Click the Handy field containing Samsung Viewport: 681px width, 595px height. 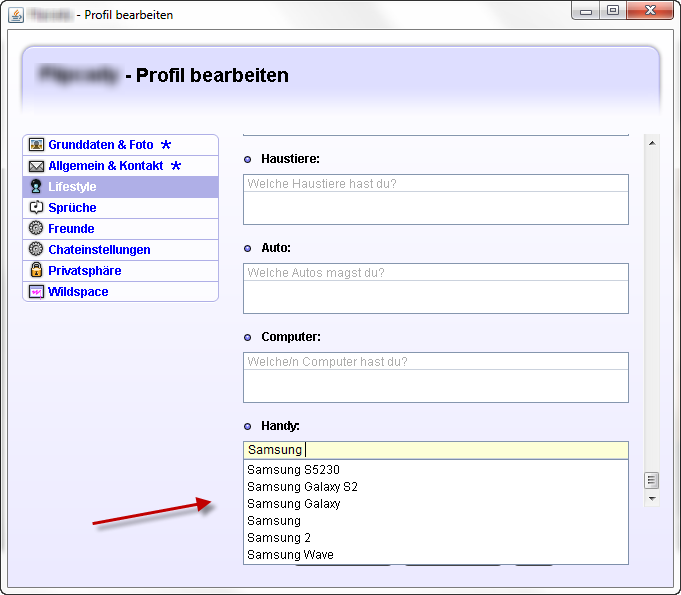tap(436, 450)
